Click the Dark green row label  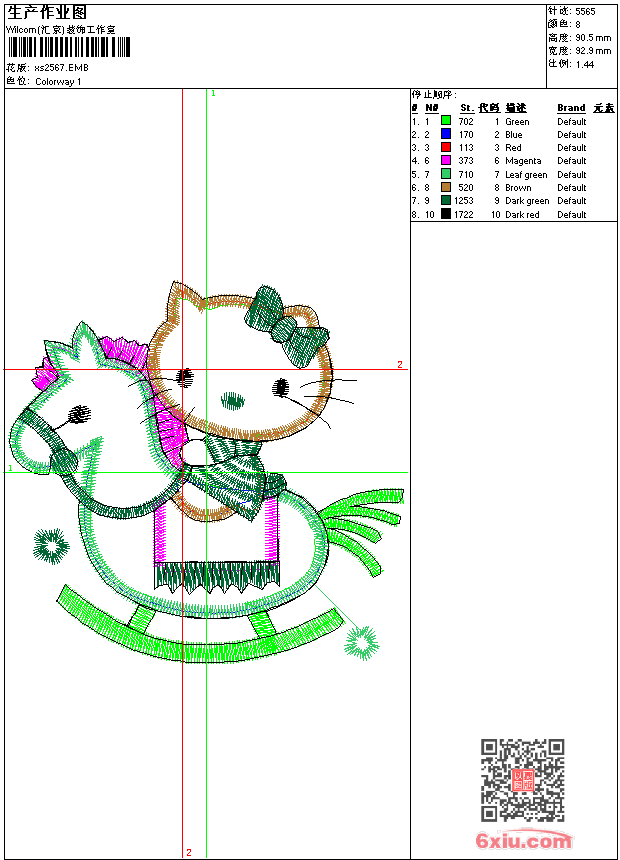[x=527, y=201]
